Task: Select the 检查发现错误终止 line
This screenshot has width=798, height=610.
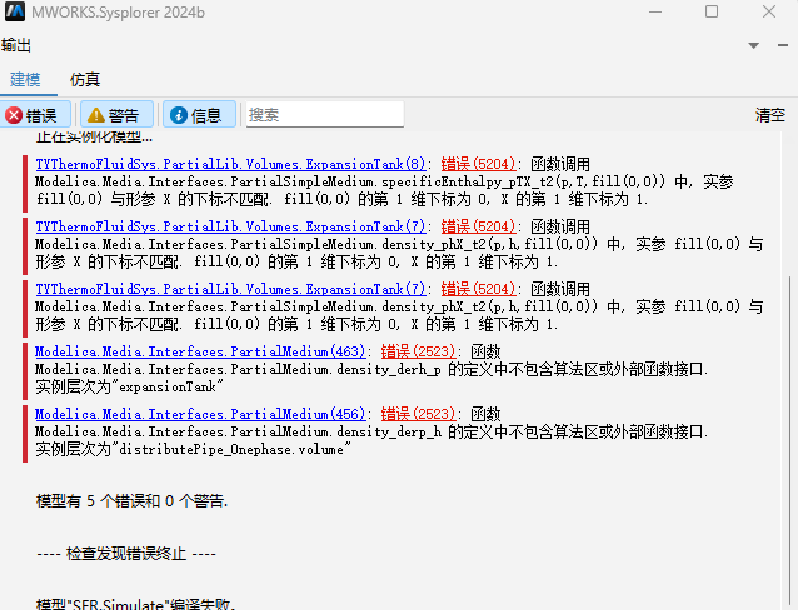Action: (x=126, y=553)
